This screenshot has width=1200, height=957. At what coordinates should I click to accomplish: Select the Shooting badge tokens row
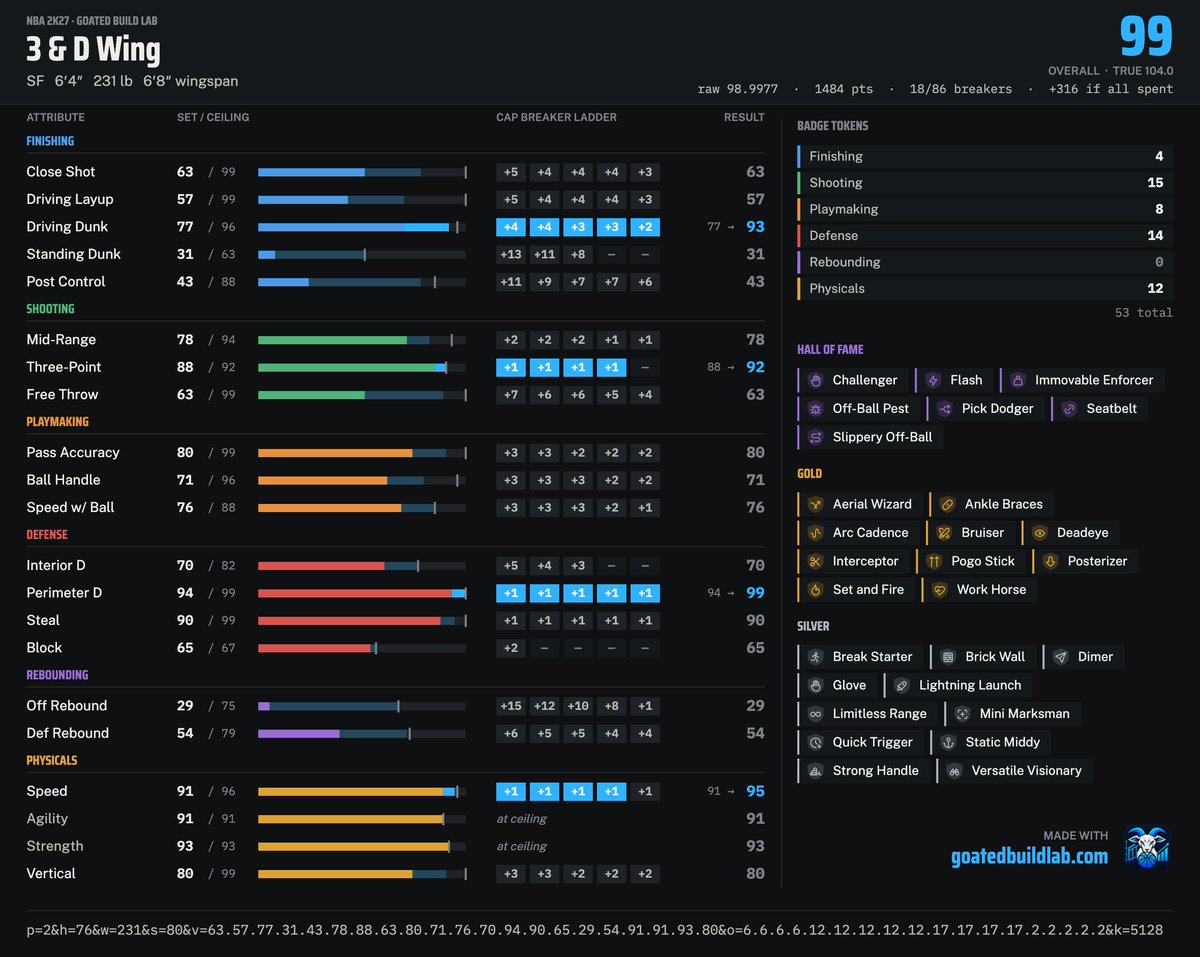pyautogui.click(x=985, y=183)
